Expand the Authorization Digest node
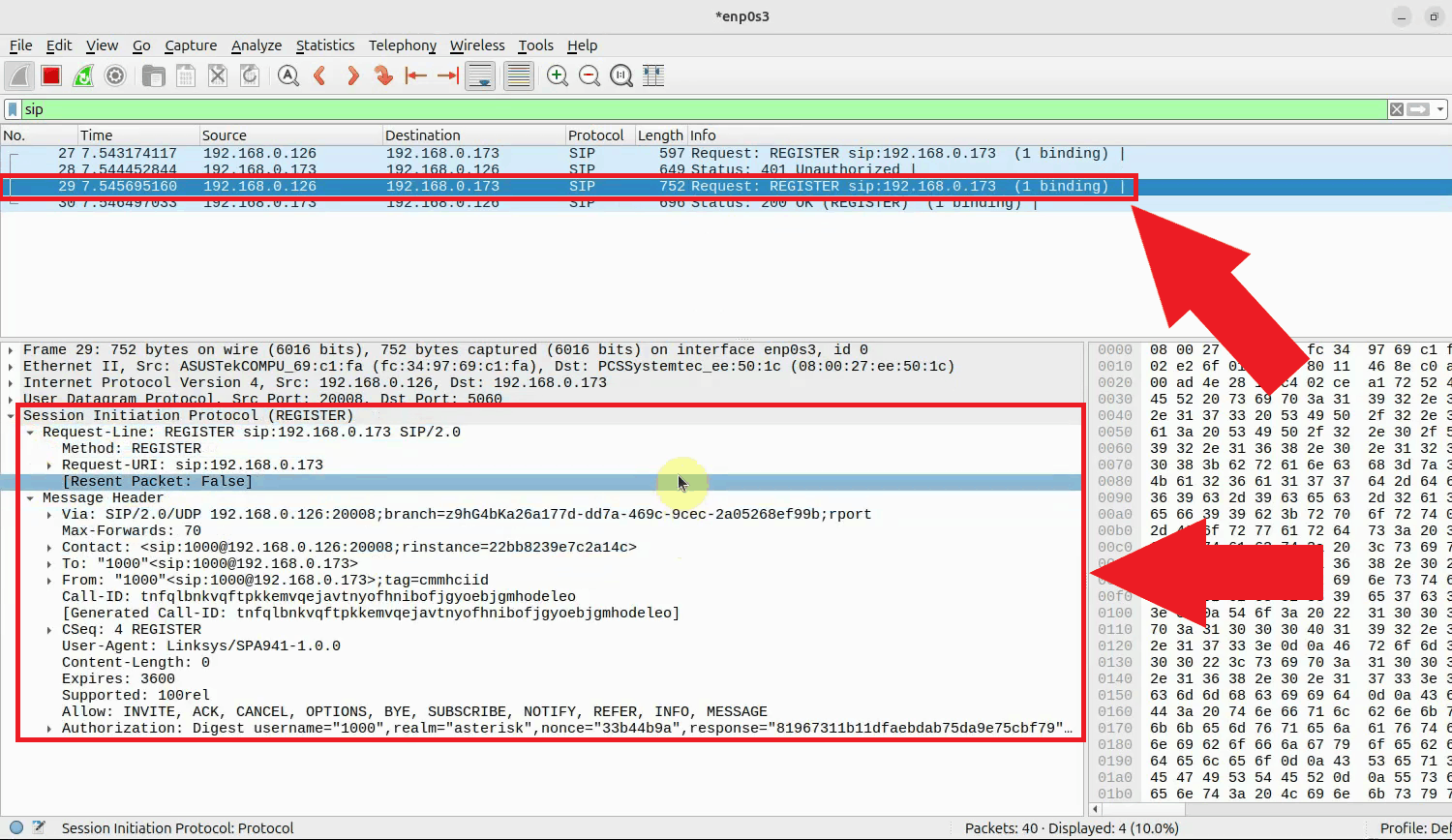 click(49, 729)
